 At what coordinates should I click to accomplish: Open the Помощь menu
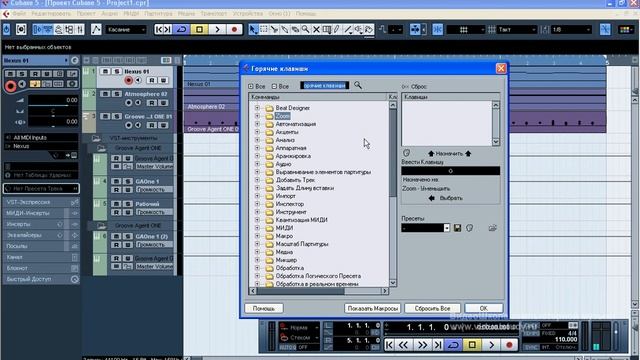tap(306, 13)
